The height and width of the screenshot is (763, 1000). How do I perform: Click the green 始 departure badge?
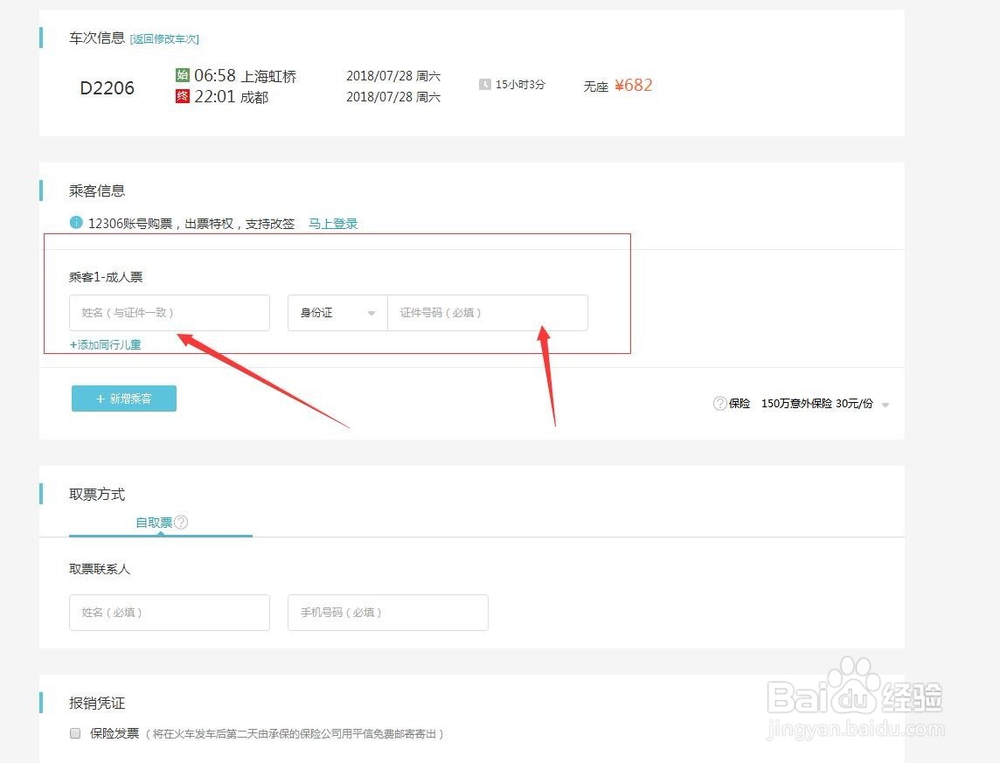pos(184,74)
